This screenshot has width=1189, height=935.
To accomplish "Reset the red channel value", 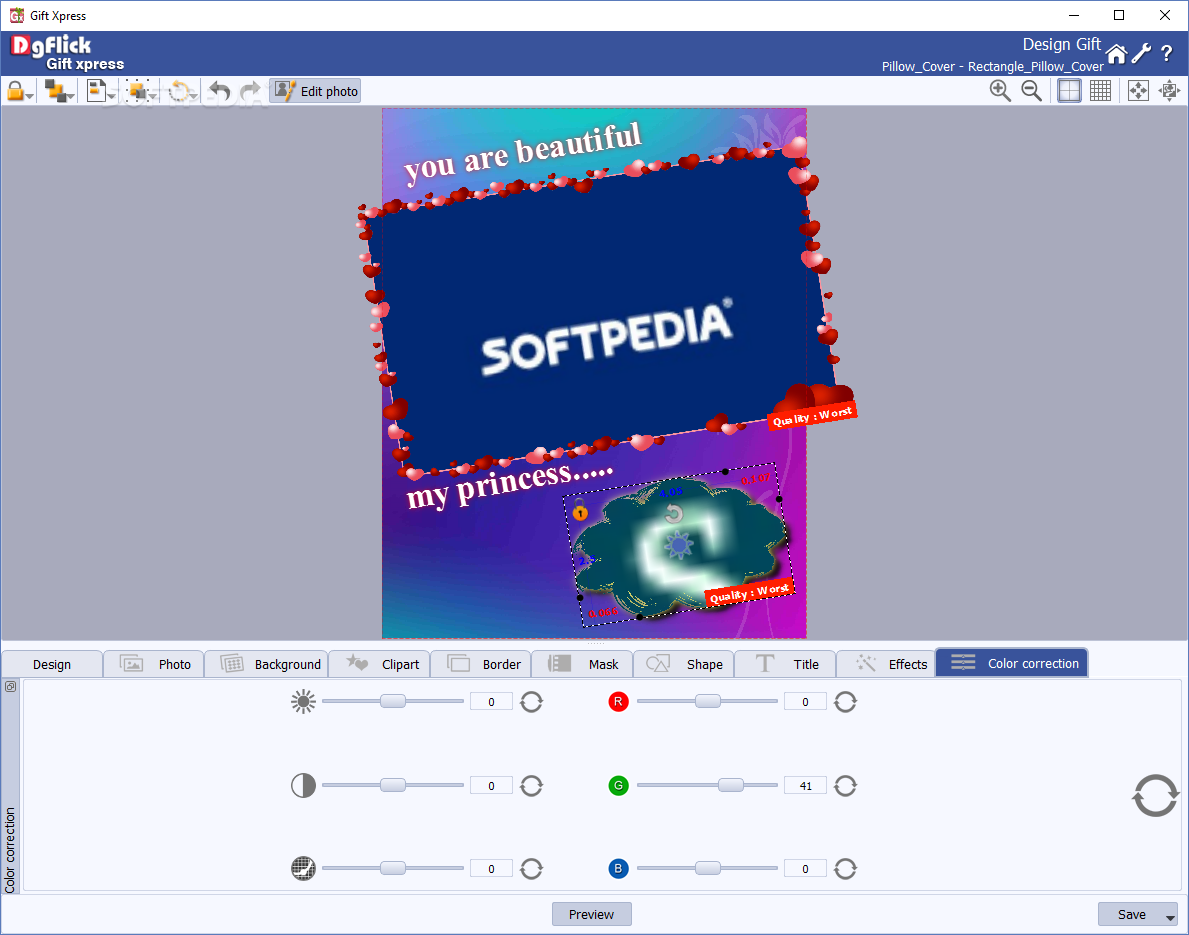I will point(845,702).
